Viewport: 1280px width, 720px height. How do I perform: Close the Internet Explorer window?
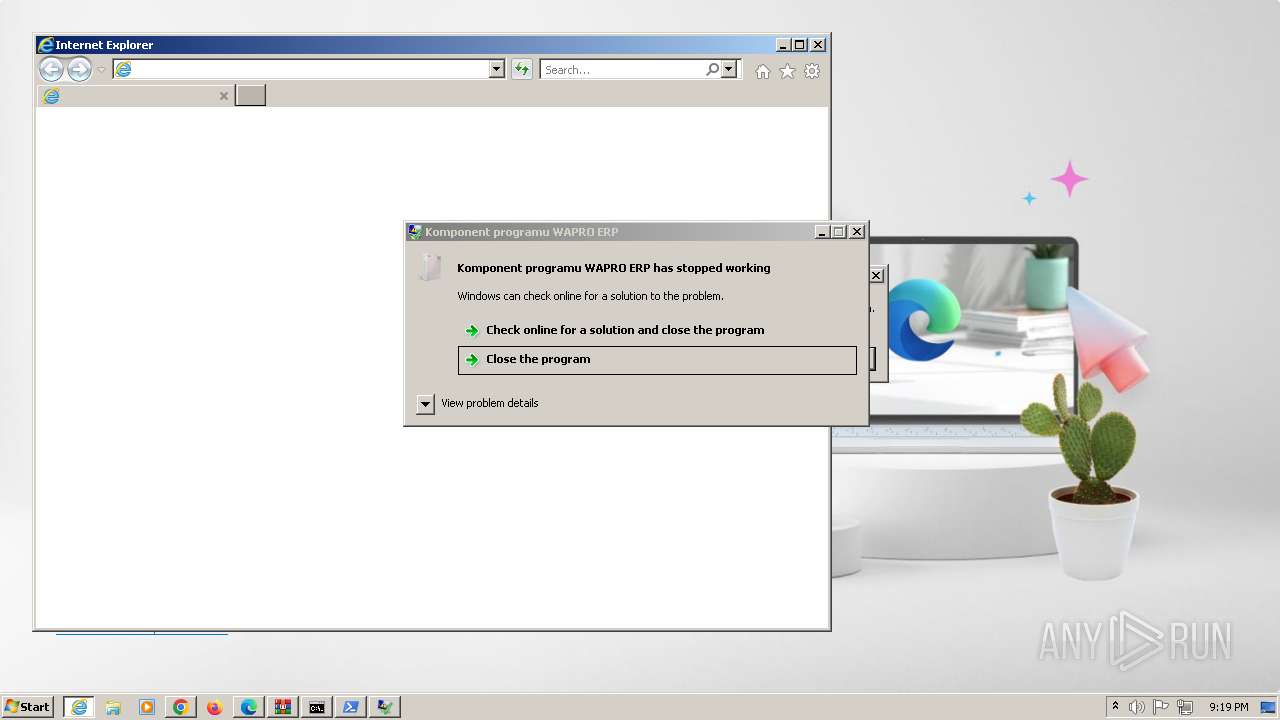(x=818, y=45)
